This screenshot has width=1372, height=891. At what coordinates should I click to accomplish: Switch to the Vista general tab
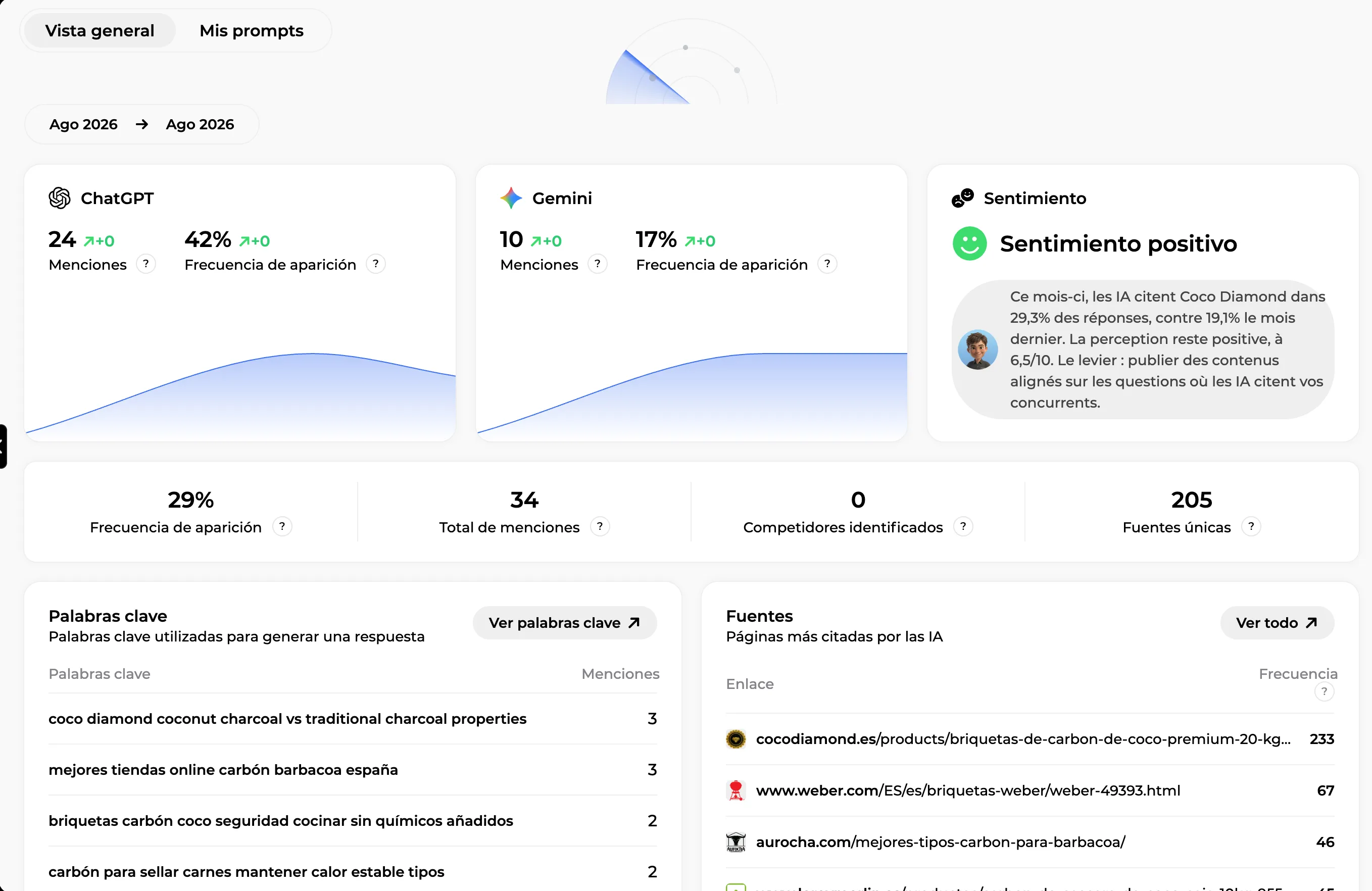(100, 30)
